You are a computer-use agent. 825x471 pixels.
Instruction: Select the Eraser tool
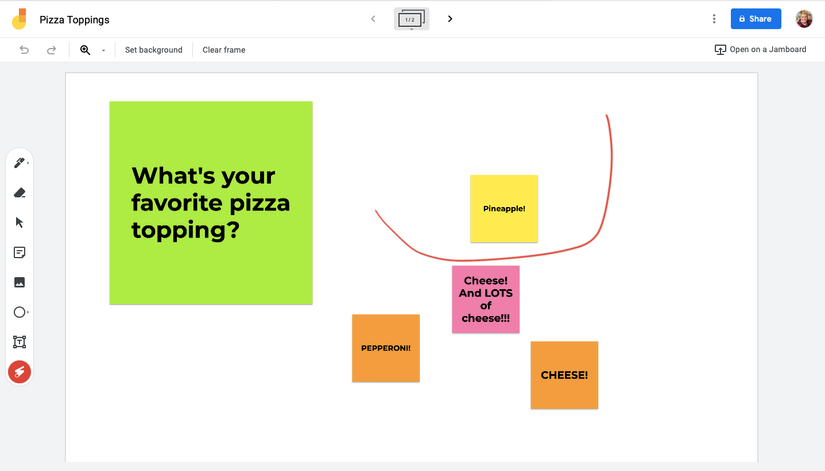[x=19, y=193]
